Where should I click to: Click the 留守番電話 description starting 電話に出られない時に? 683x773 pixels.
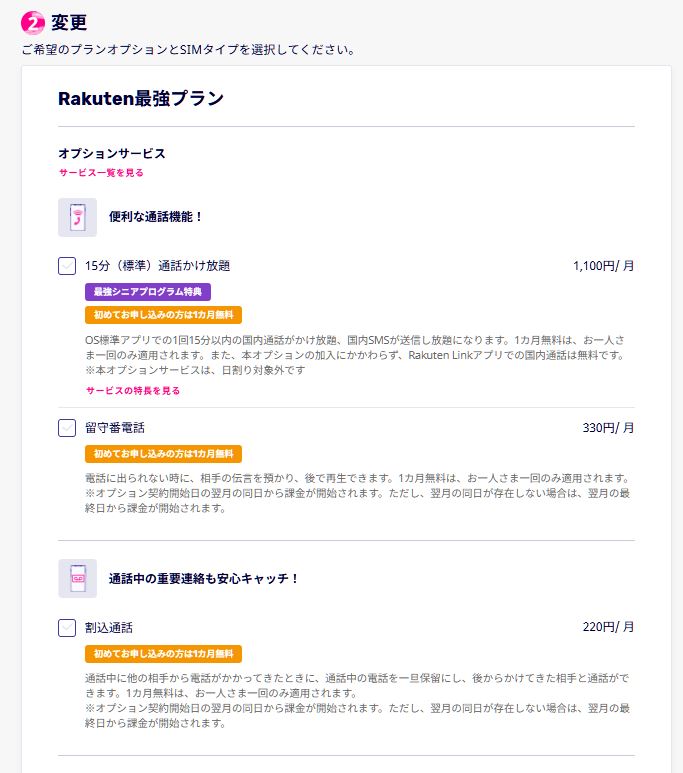[x=358, y=493]
